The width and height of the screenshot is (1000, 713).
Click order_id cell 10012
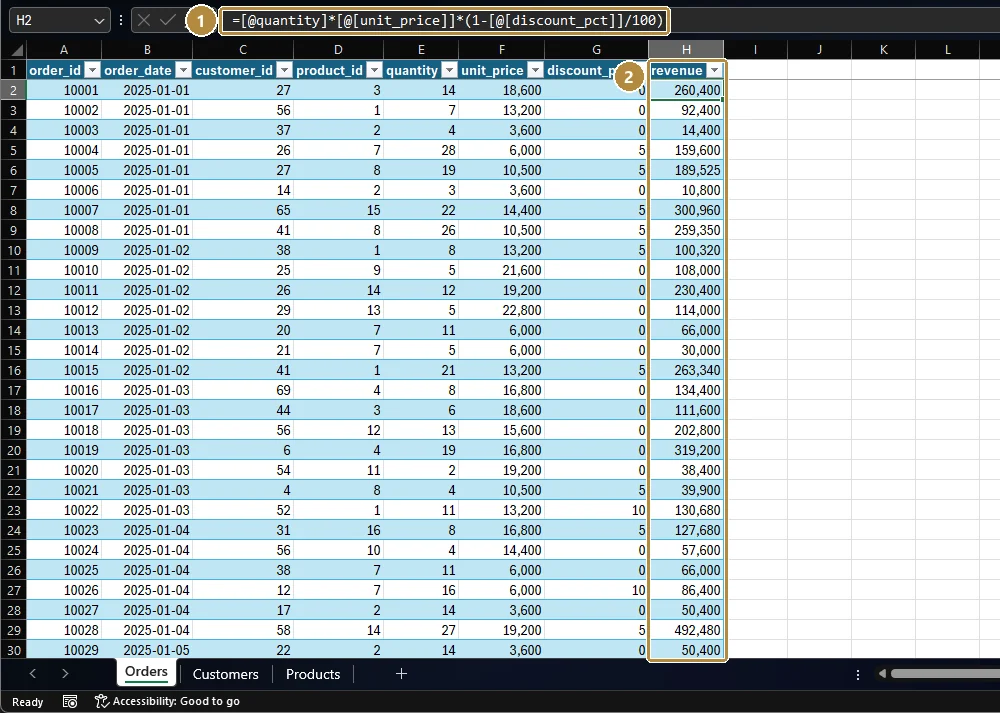click(64, 310)
